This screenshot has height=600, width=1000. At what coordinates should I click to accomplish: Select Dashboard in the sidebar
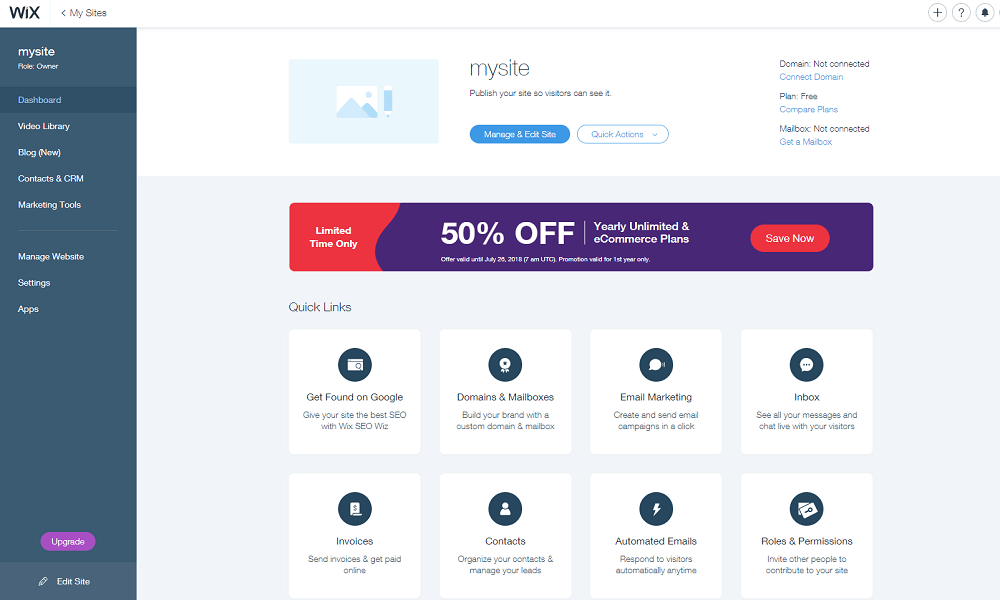pos(68,100)
